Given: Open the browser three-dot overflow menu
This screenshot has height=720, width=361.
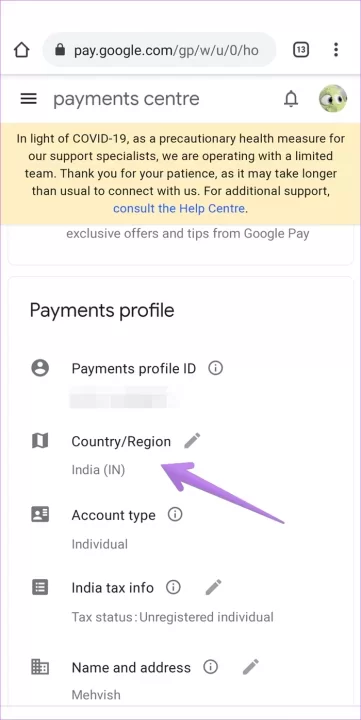Looking at the screenshot, I should [x=336, y=50].
